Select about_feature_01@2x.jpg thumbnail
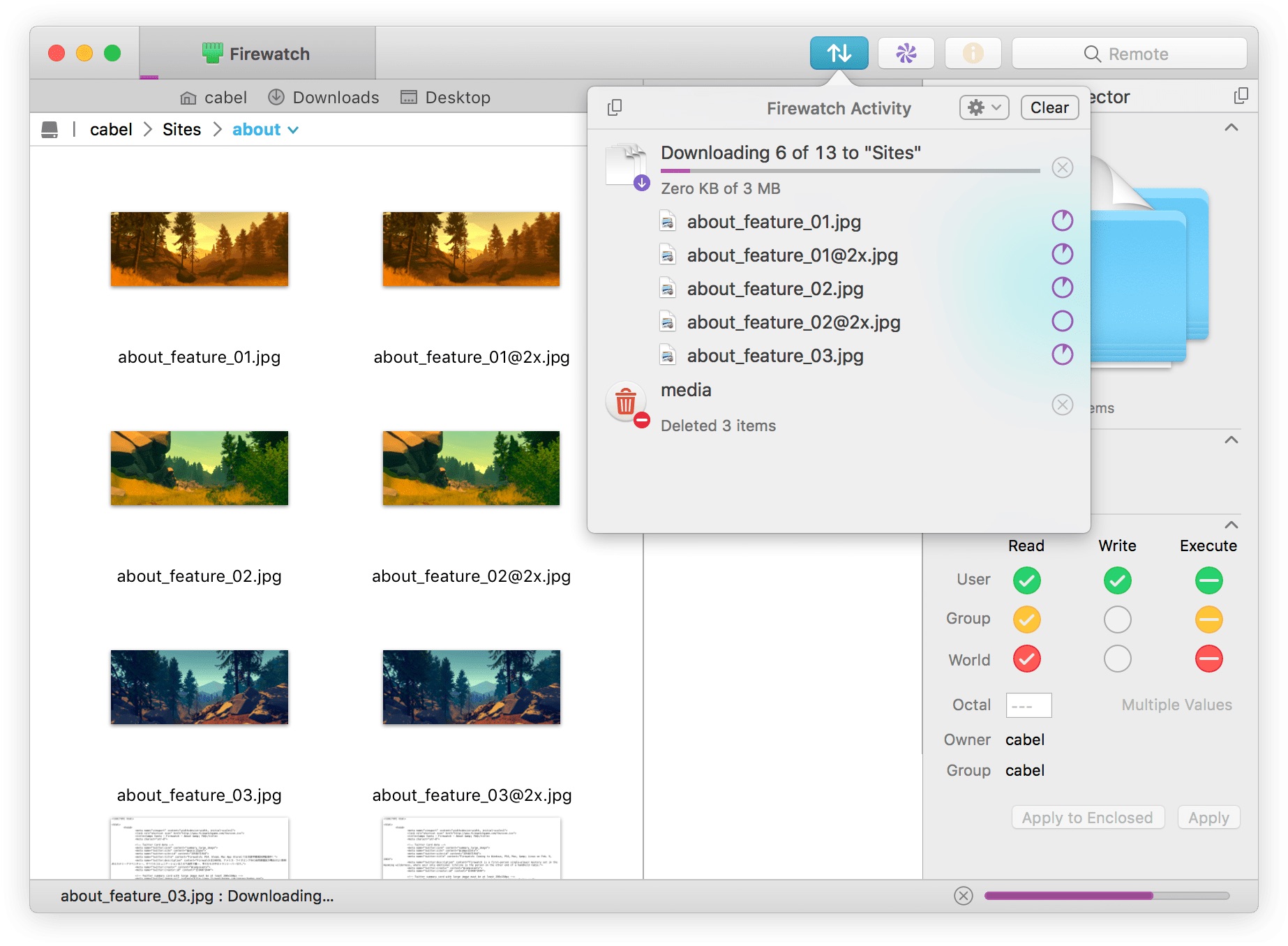Viewport: 1288px width, 946px height. [x=471, y=249]
